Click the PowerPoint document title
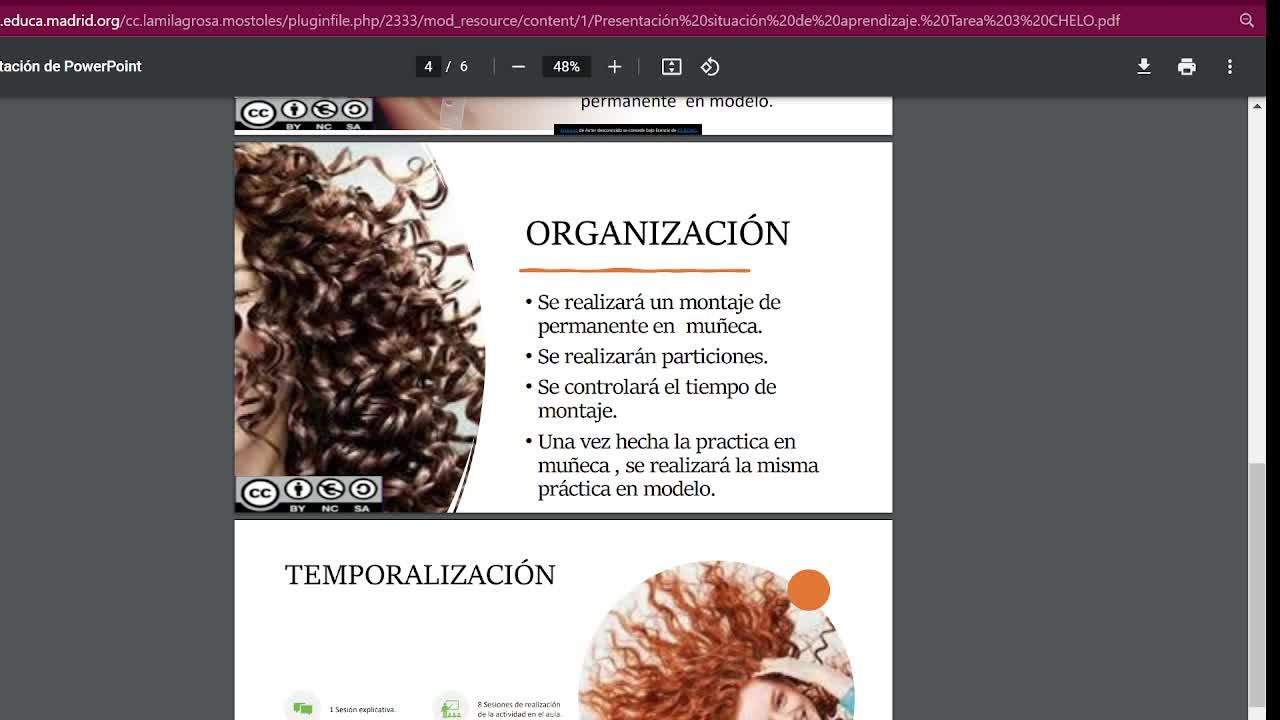The height and width of the screenshot is (720, 1280). (x=71, y=66)
